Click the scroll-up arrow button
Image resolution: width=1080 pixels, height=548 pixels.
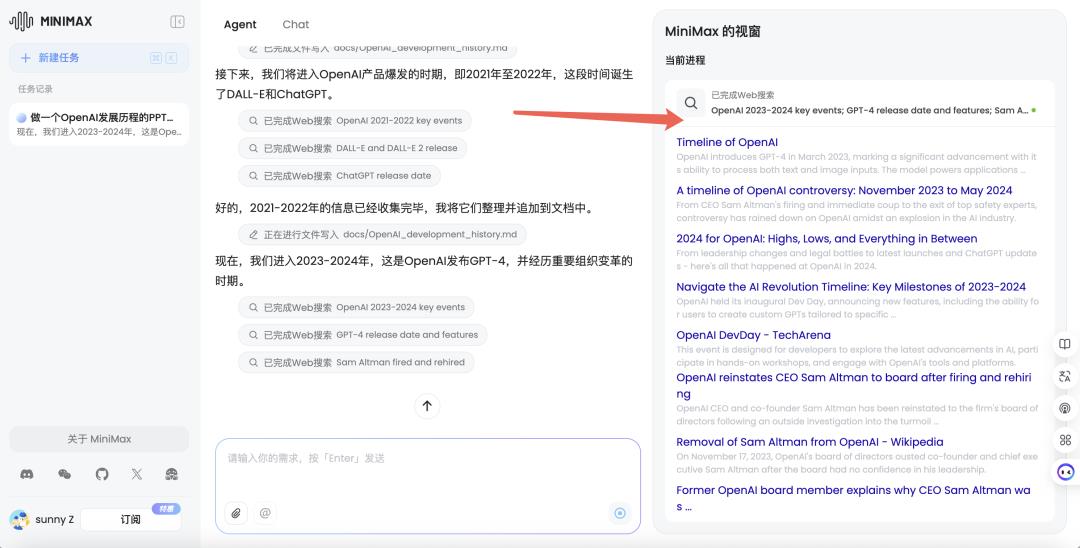427,405
